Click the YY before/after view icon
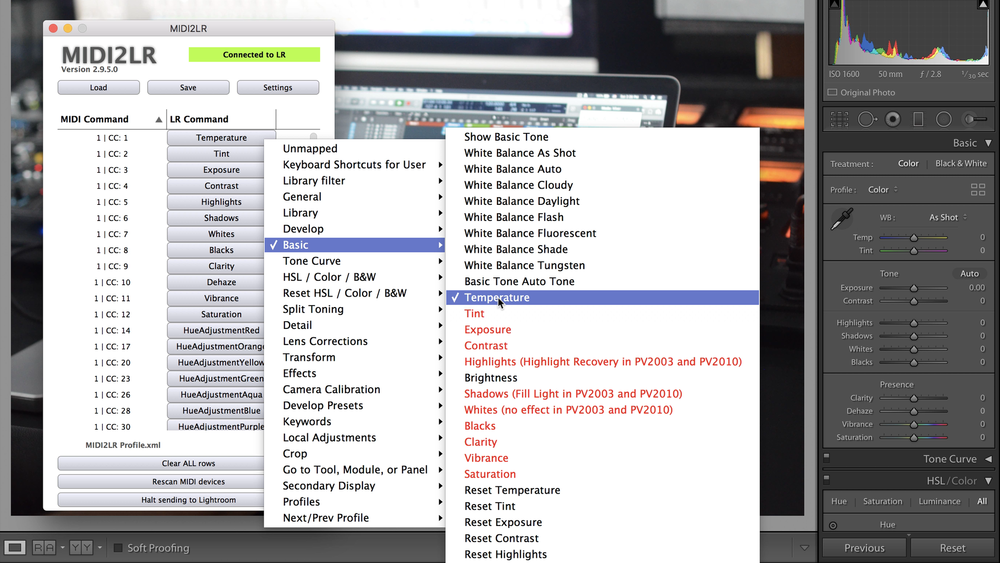The height and width of the screenshot is (563, 1000). tap(81, 548)
